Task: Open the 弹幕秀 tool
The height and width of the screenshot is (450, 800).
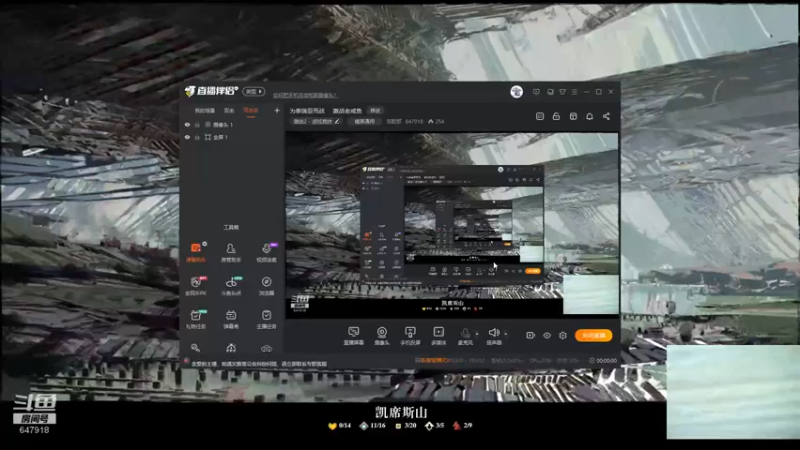Action: pos(231,319)
